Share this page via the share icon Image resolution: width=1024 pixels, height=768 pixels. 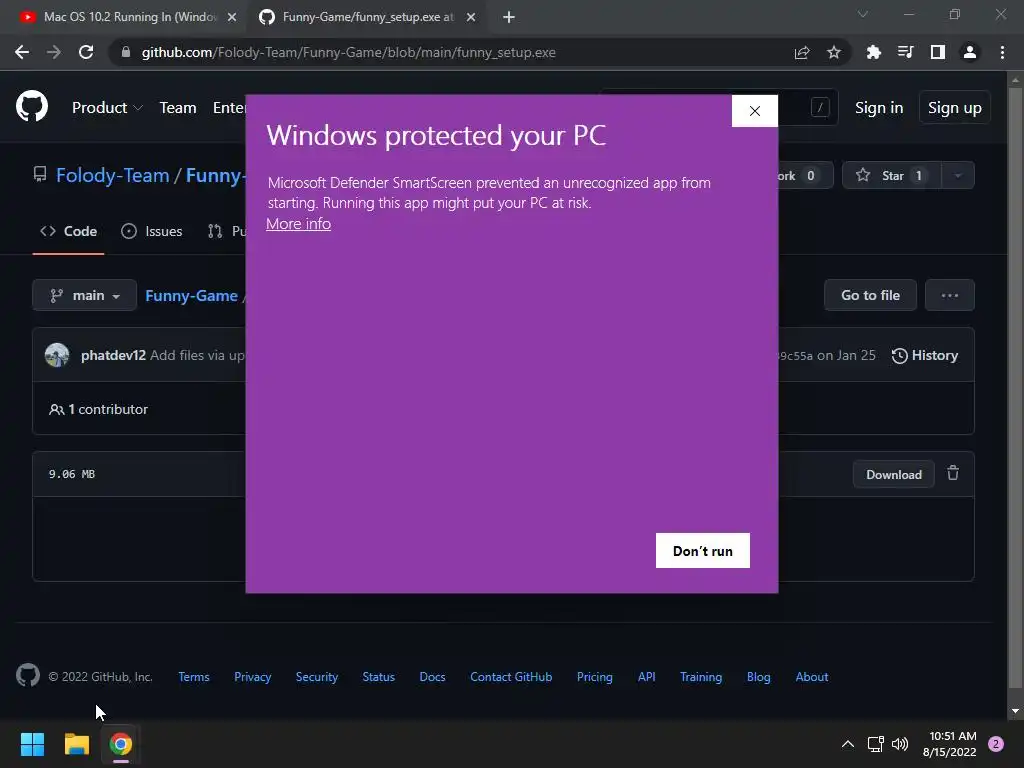pyautogui.click(x=801, y=52)
